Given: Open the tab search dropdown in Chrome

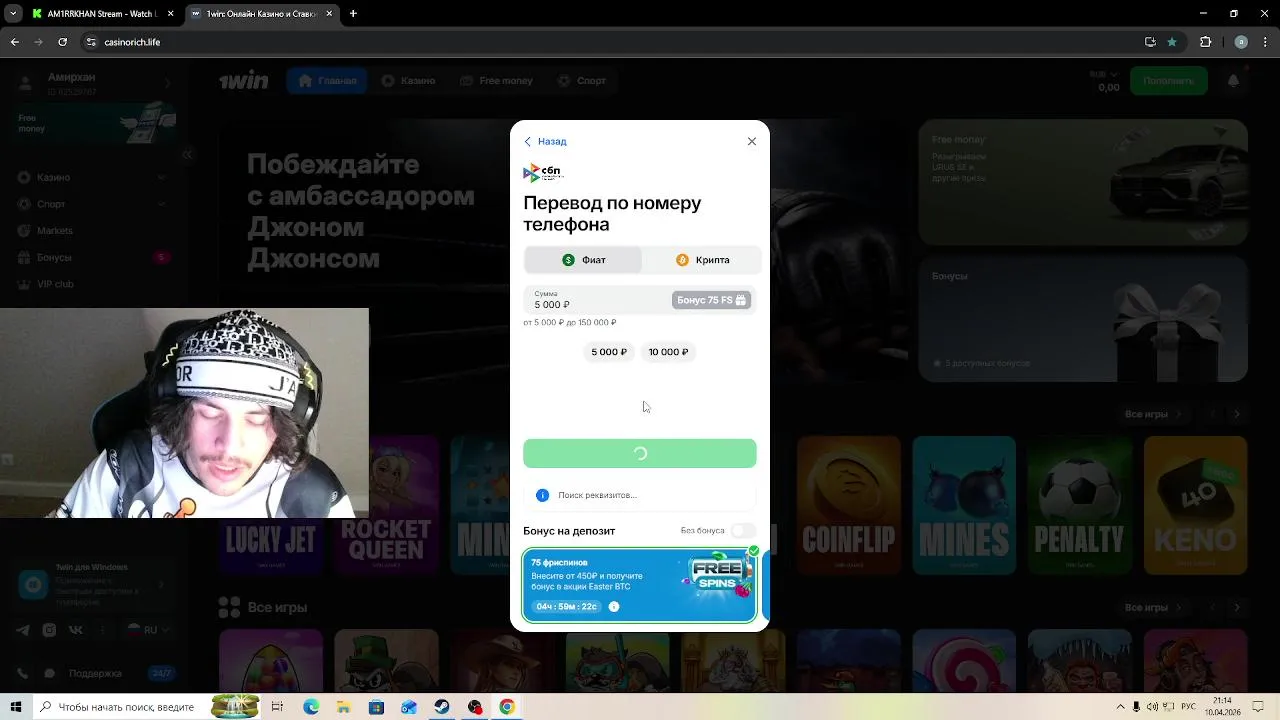Looking at the screenshot, I should 14,14.
